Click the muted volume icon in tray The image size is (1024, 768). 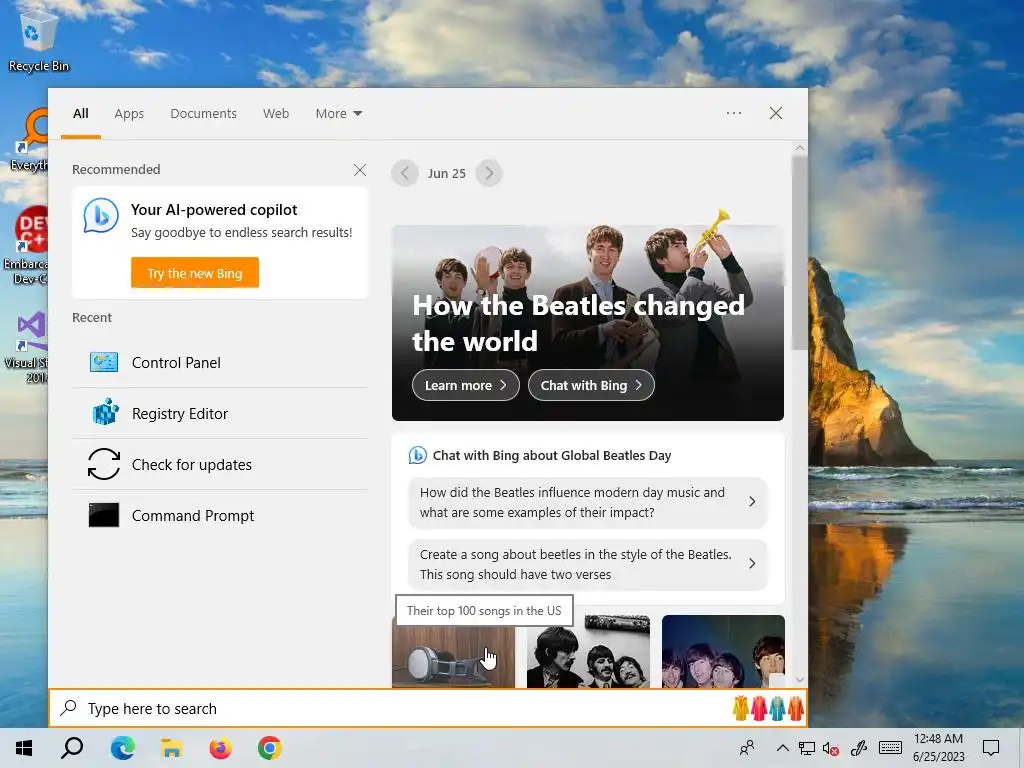tap(831, 748)
